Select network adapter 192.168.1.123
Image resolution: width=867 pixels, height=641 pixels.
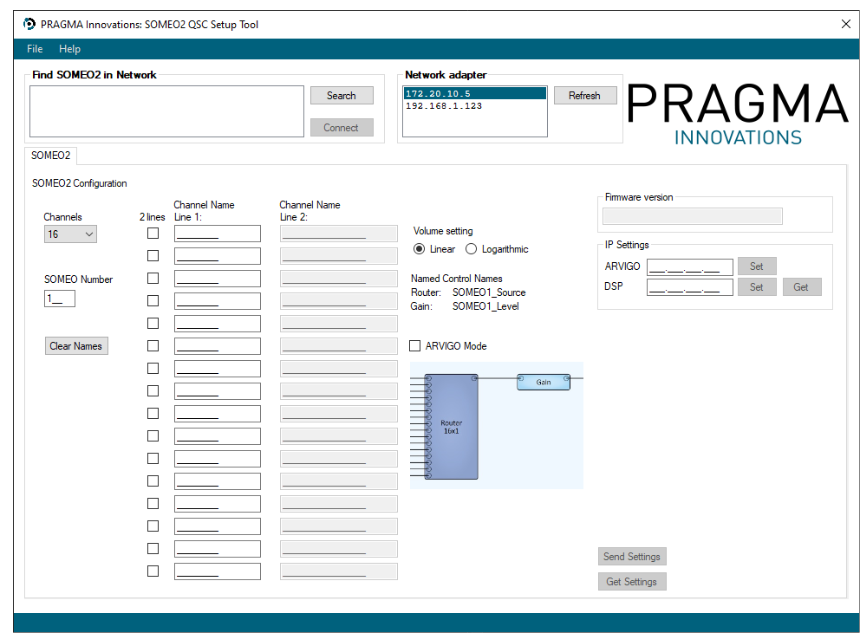coord(475,106)
